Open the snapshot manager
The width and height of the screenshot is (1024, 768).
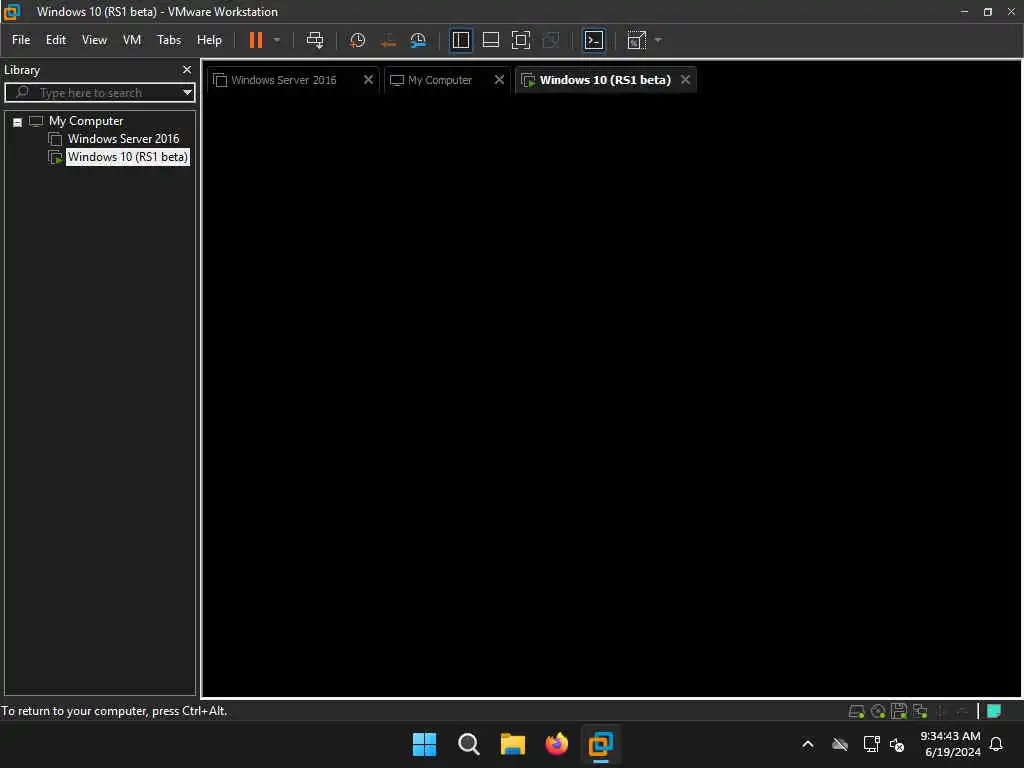coord(418,40)
